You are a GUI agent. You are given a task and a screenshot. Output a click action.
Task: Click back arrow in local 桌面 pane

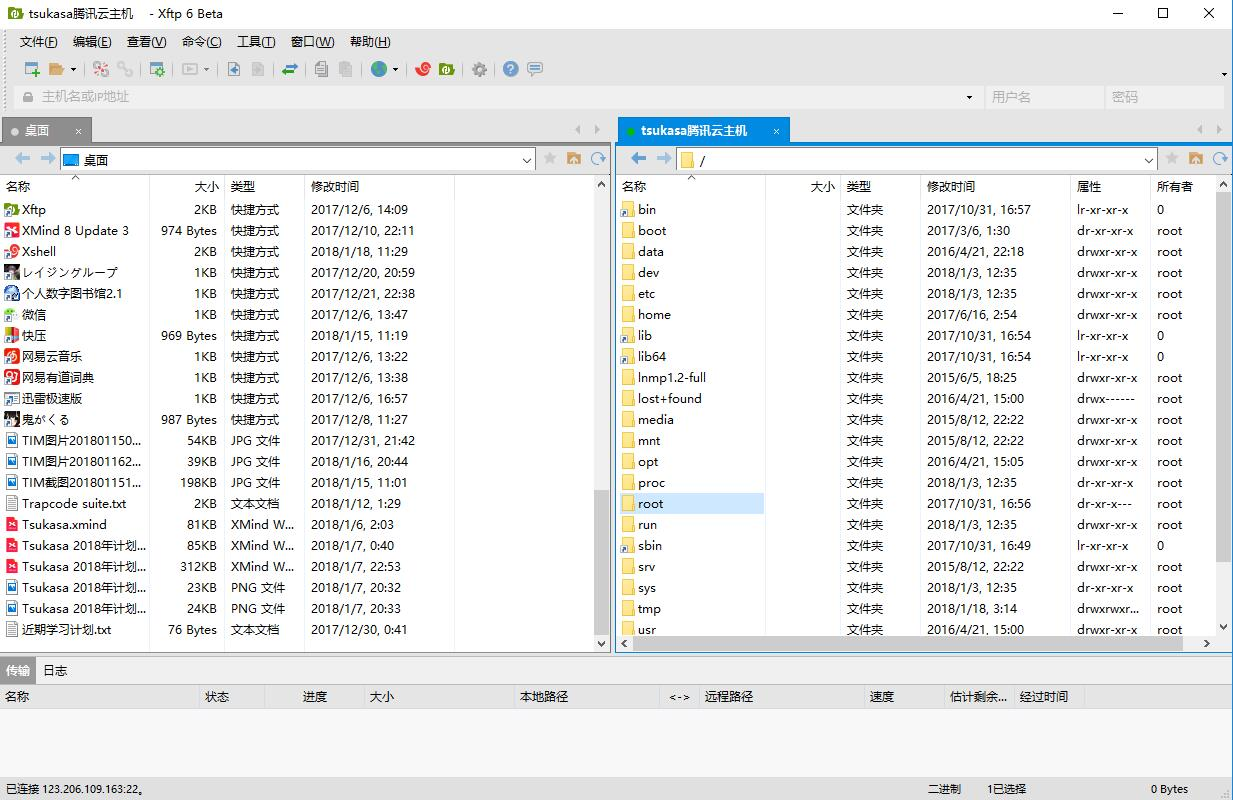coord(22,159)
